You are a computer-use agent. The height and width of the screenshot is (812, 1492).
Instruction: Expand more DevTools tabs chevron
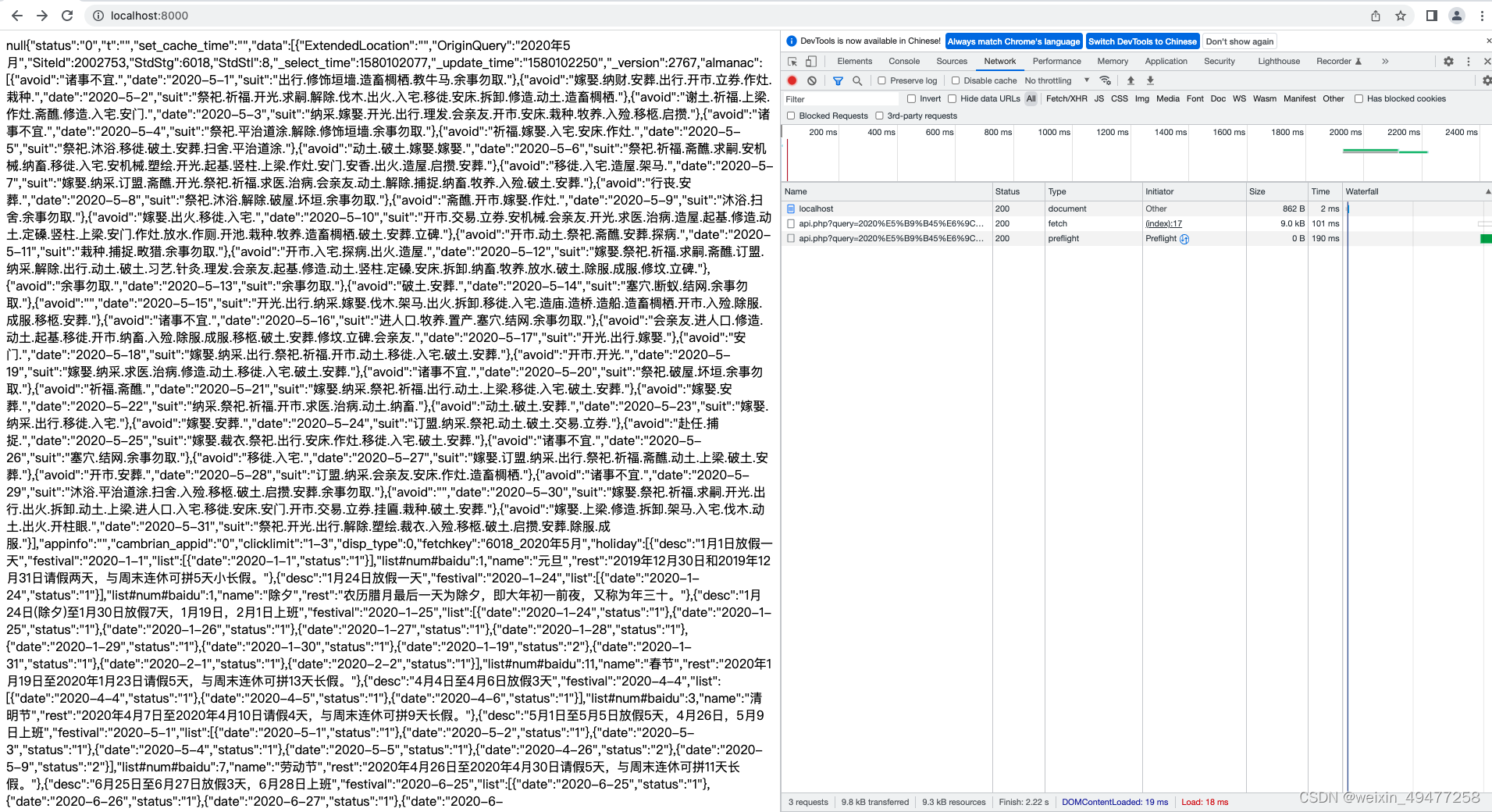click(x=1385, y=61)
